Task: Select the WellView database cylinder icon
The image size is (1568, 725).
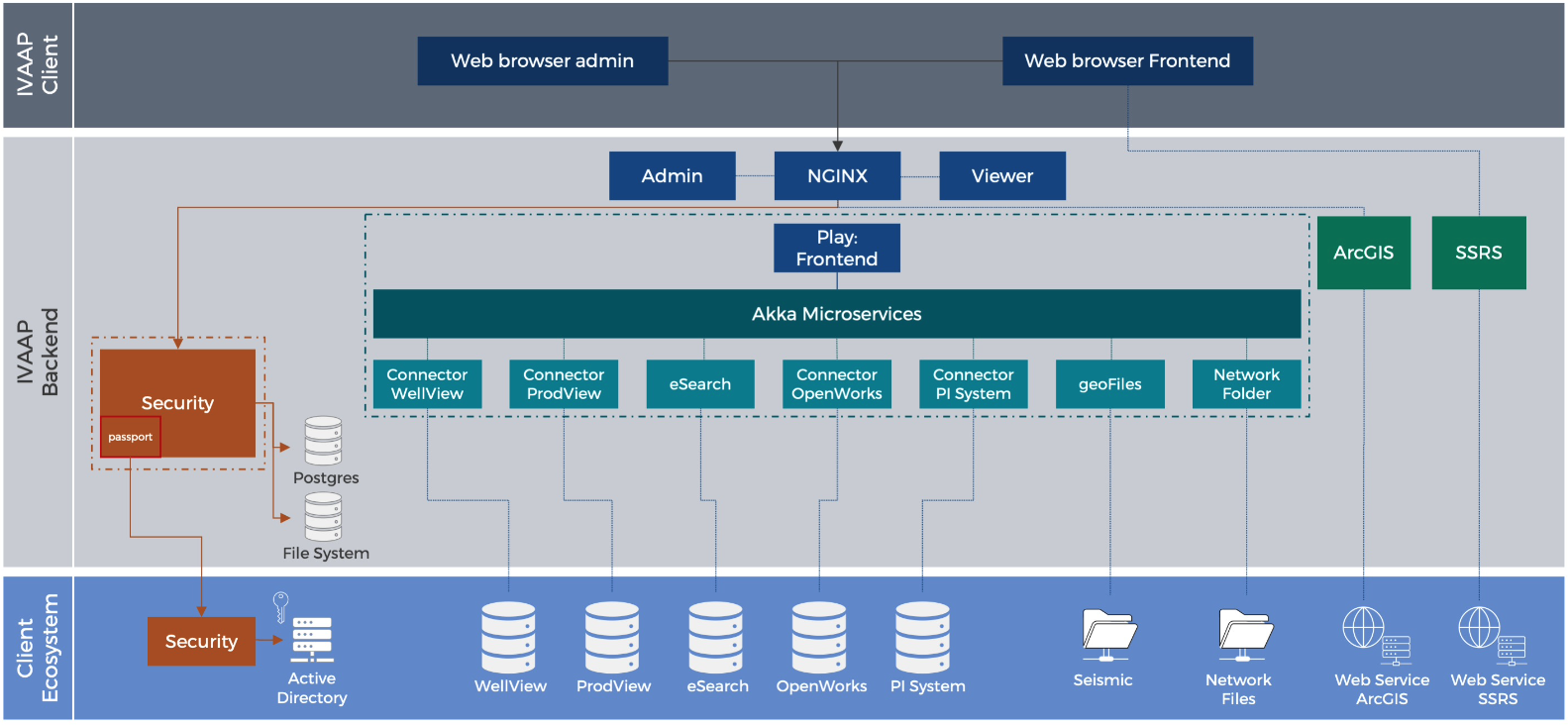Action: click(x=509, y=637)
